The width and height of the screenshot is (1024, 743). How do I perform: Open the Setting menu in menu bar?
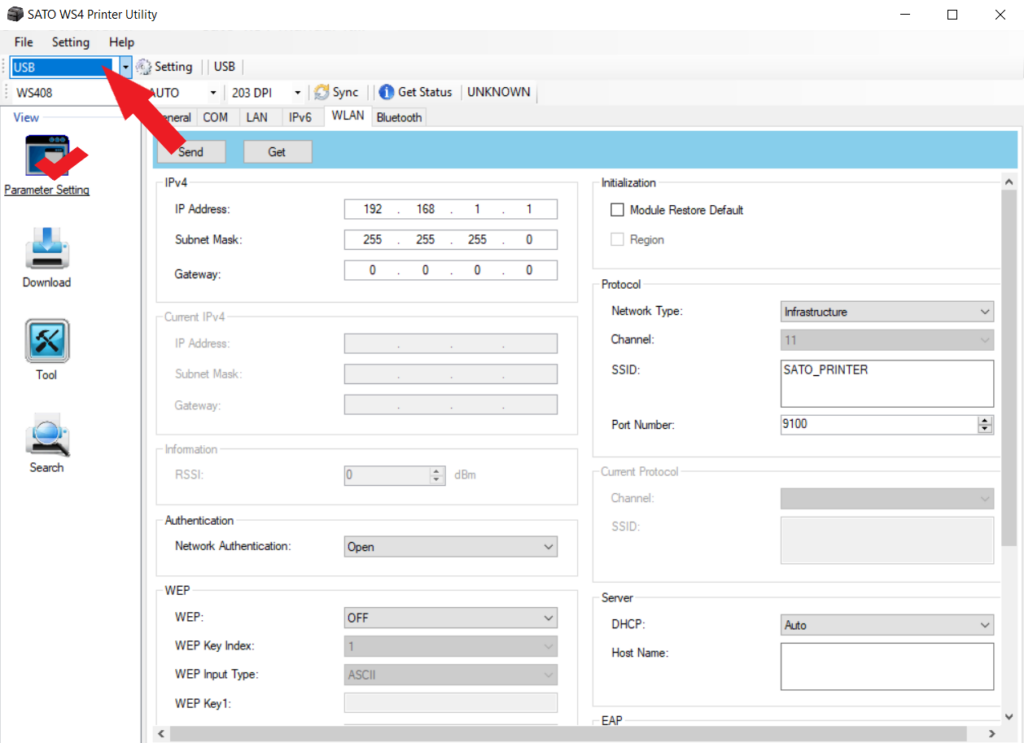pyautogui.click(x=71, y=42)
